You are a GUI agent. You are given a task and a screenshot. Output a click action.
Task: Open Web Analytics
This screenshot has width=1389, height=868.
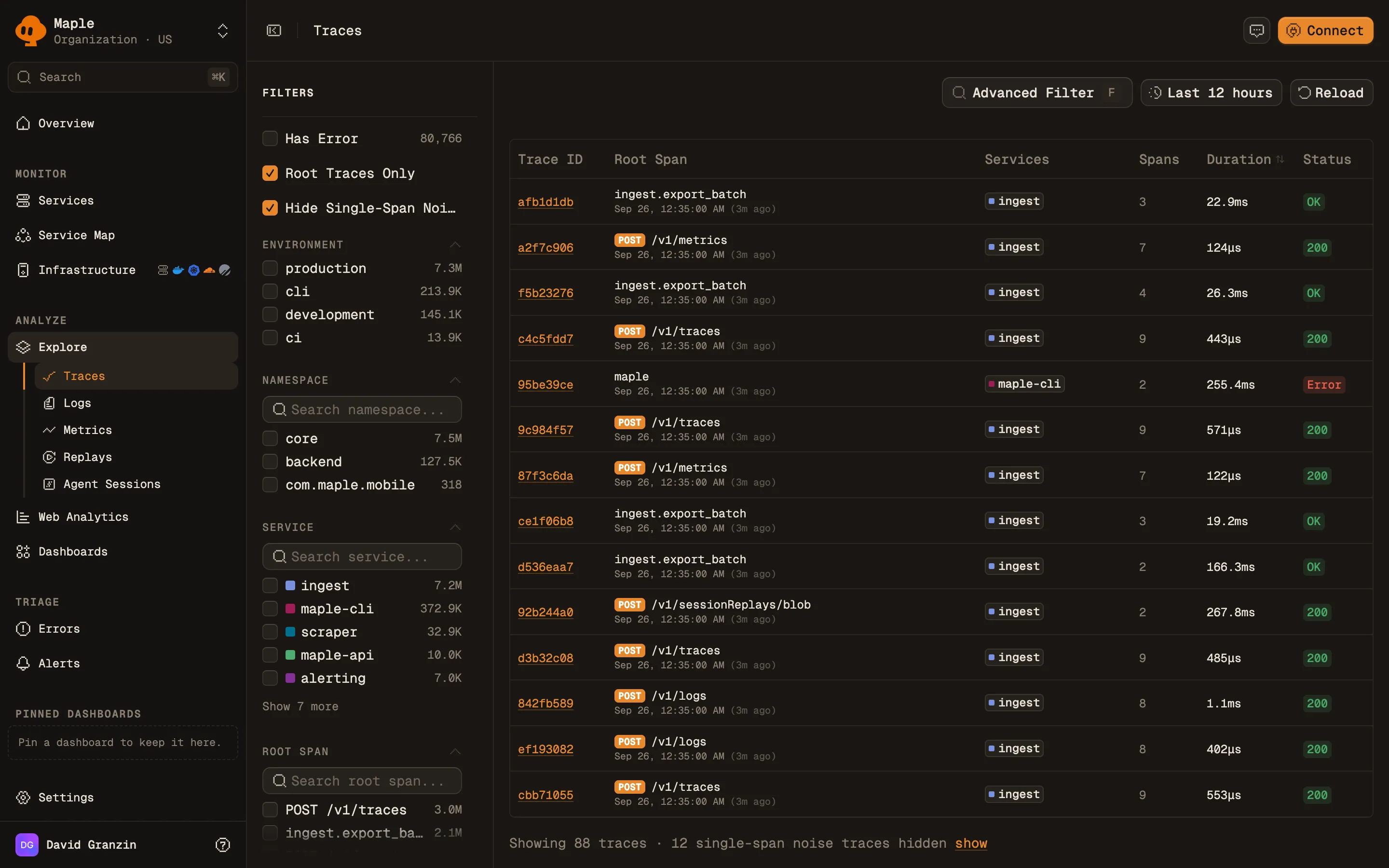123,516
